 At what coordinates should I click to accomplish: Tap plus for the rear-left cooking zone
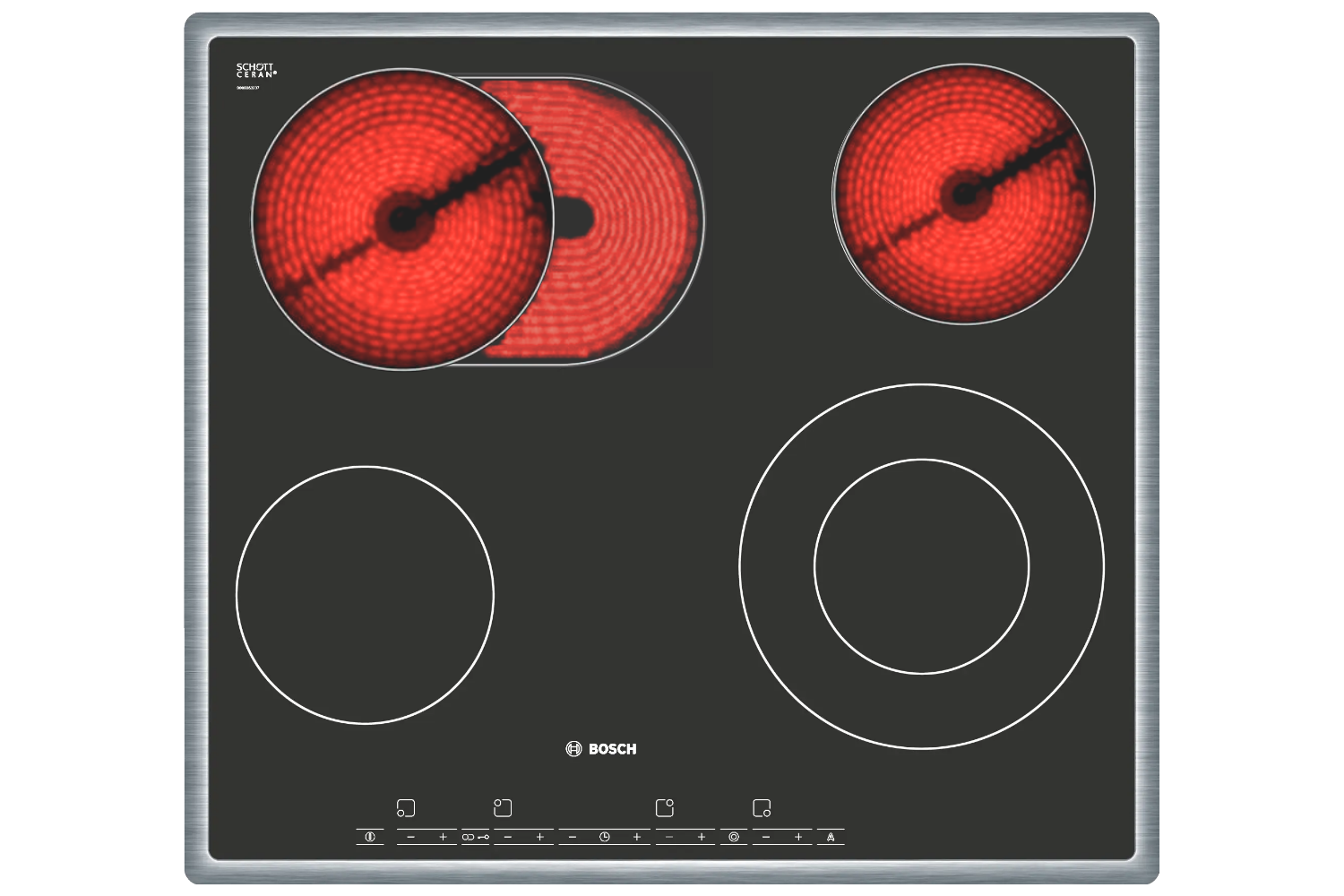539,837
